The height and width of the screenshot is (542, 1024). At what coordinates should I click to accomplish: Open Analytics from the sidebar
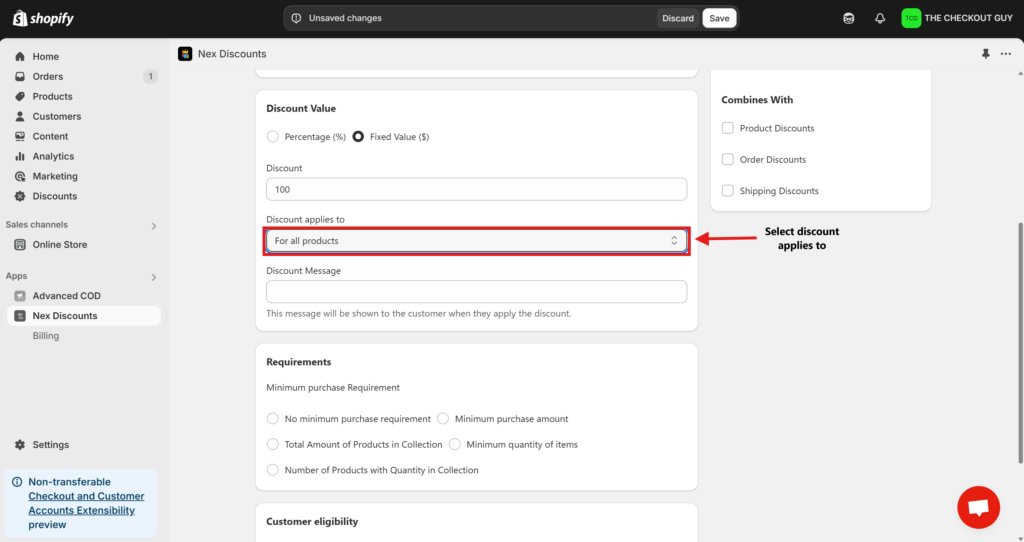[53, 157]
